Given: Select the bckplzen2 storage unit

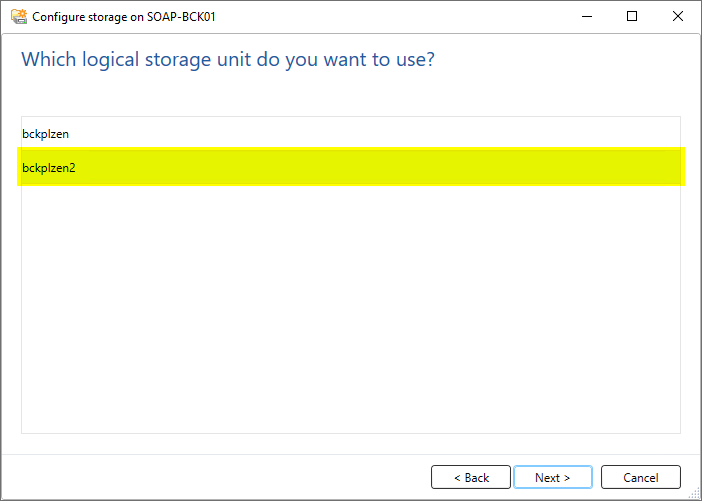Looking at the screenshot, I should [351, 168].
